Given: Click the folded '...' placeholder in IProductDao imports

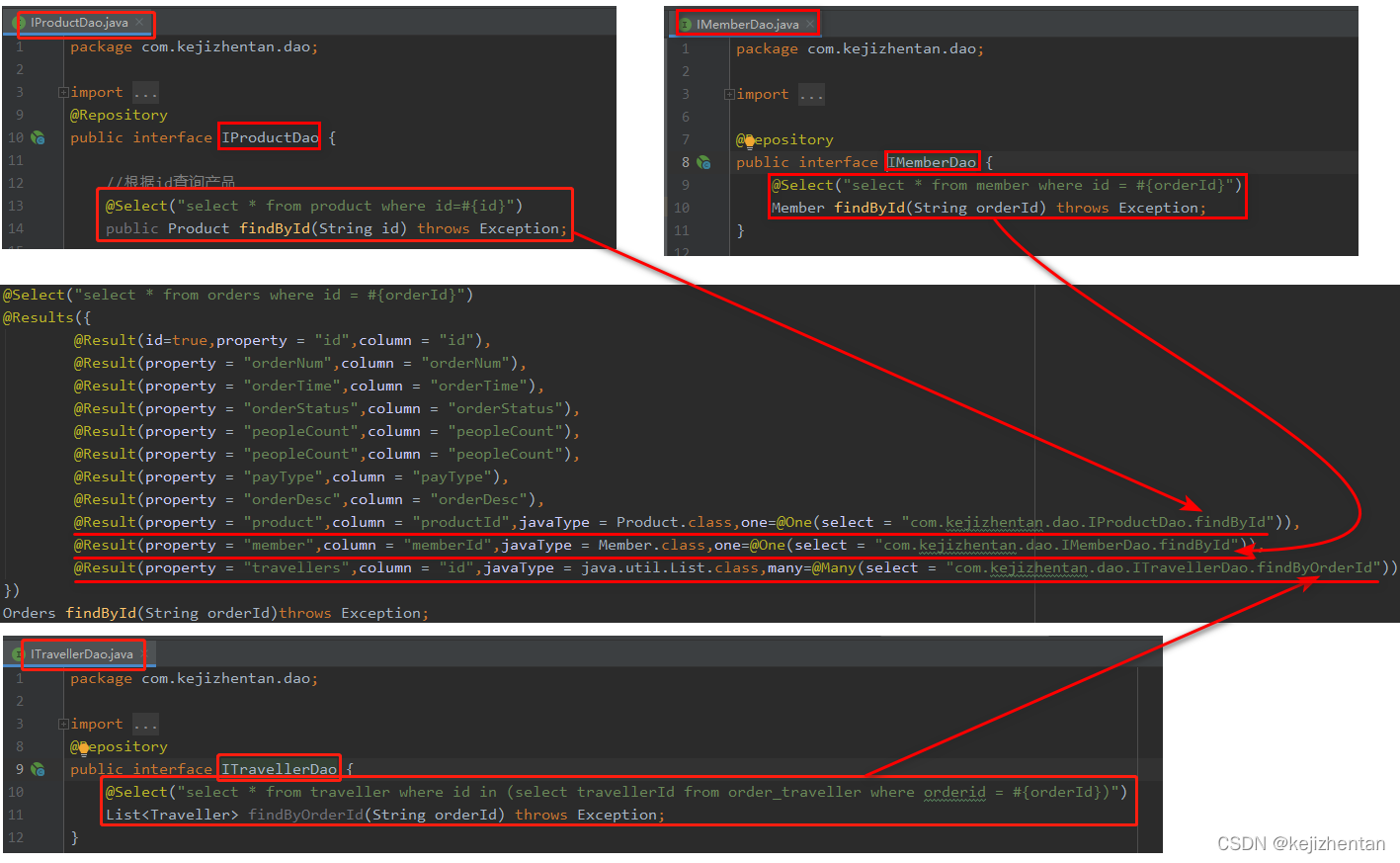Looking at the screenshot, I should 145,93.
